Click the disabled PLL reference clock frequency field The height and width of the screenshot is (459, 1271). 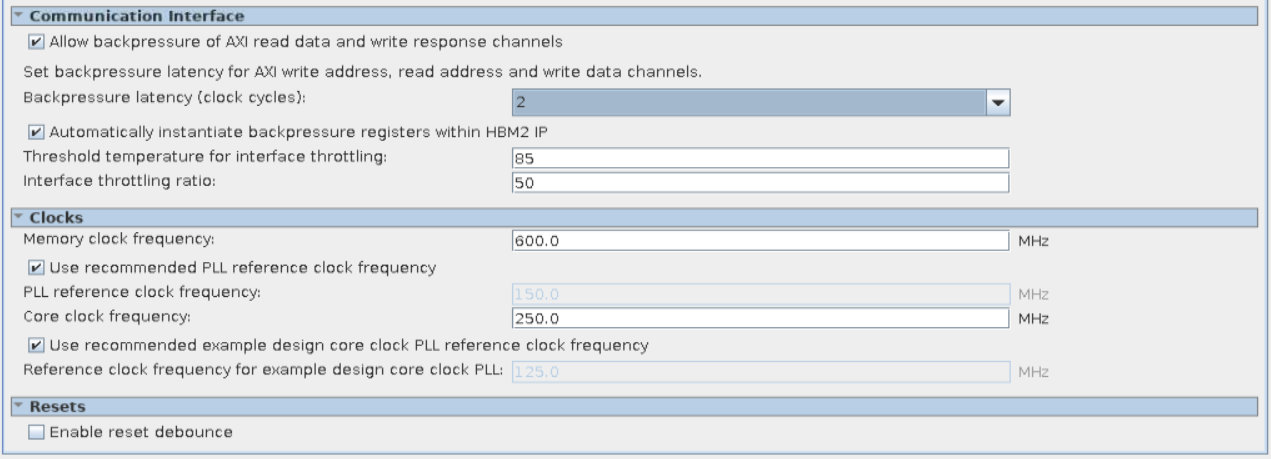pos(759,293)
